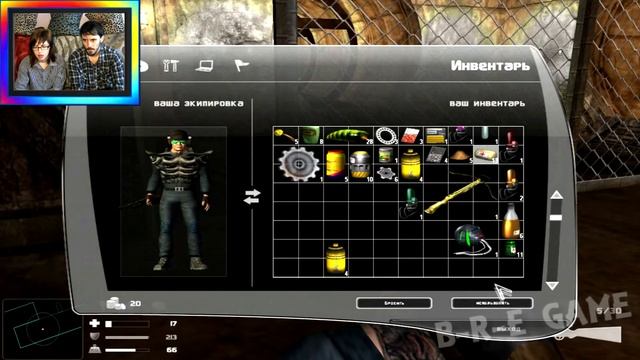640x360 pixels.
Task: Click the weight bar showing 66
Action: pyautogui.click(x=127, y=350)
